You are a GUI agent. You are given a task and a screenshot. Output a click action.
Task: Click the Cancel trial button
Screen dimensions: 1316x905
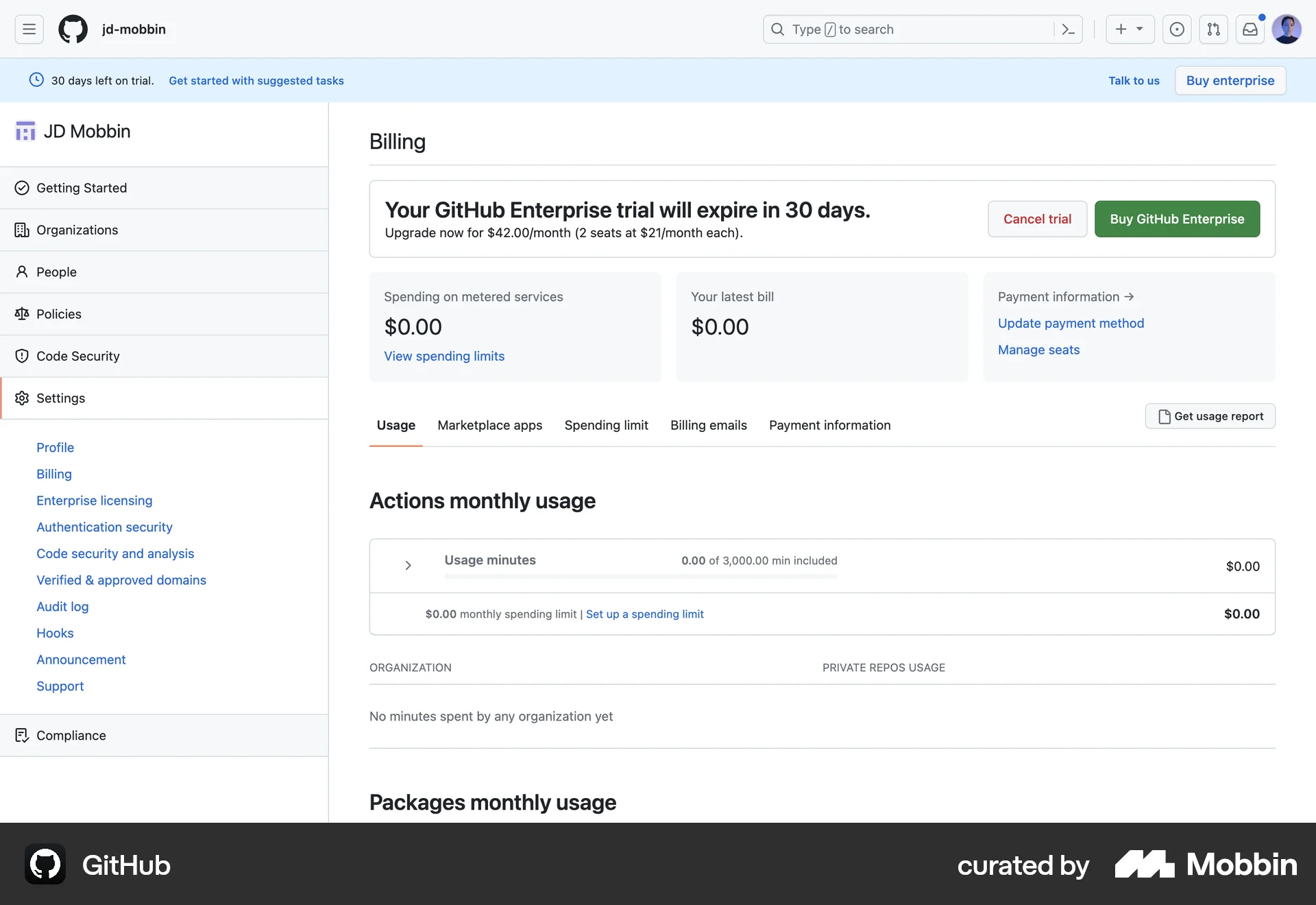pos(1037,219)
